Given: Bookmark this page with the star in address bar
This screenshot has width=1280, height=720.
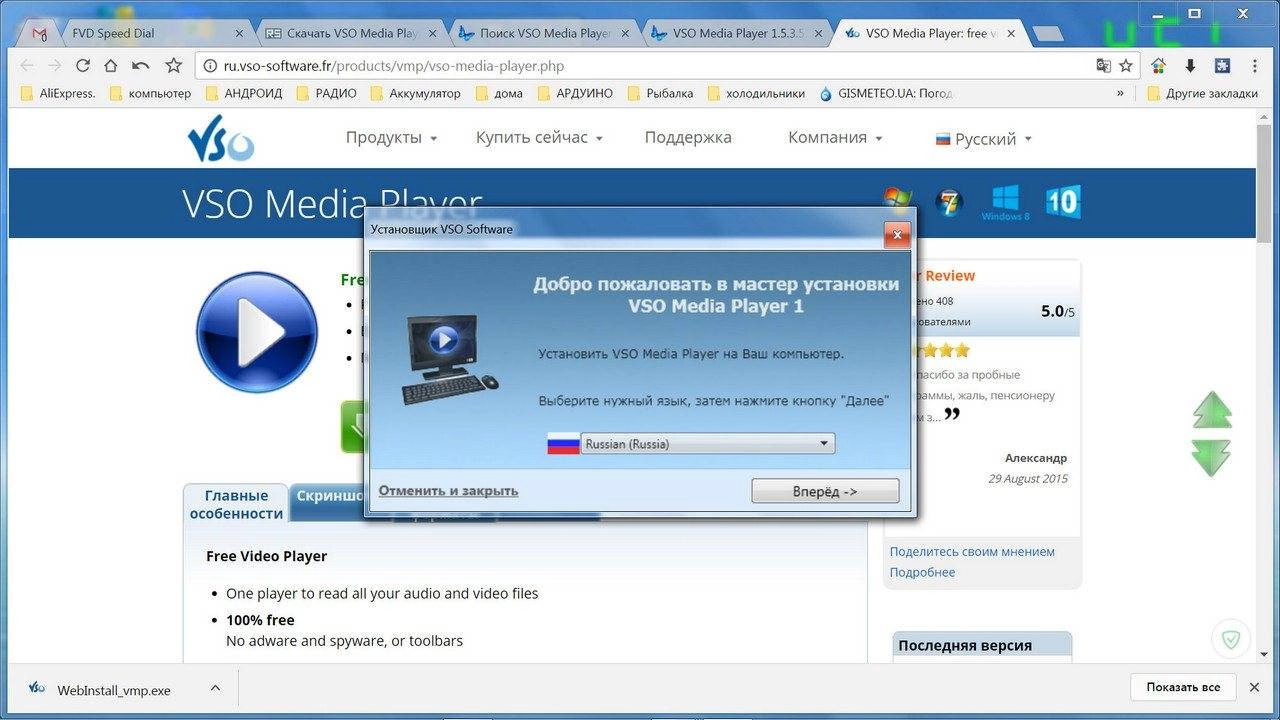Looking at the screenshot, I should click(1126, 66).
